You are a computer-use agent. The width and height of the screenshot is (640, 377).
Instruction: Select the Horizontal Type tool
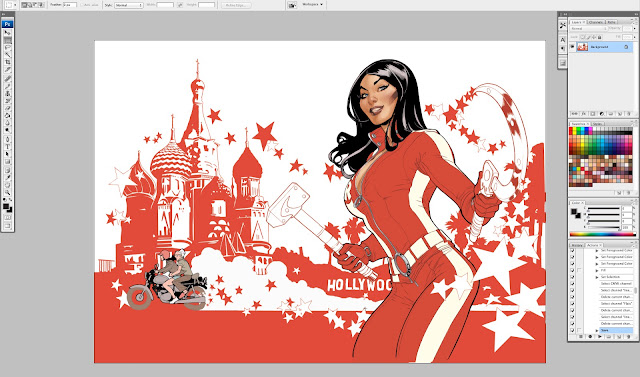8,146
